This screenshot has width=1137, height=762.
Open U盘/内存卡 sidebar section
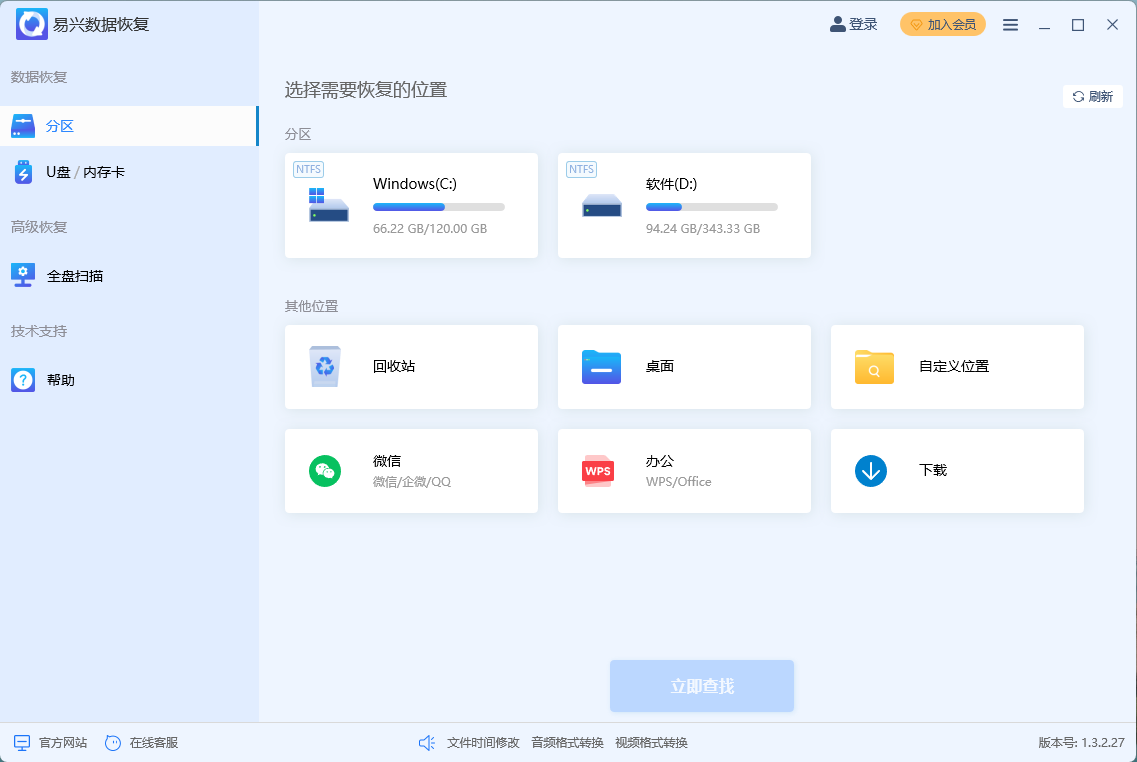tap(85, 172)
